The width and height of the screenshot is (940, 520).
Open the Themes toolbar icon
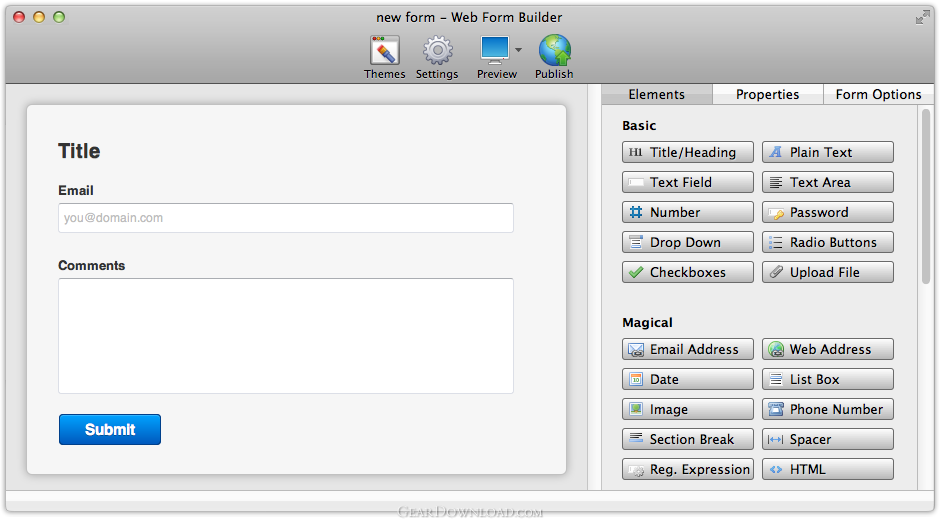[x=384, y=58]
